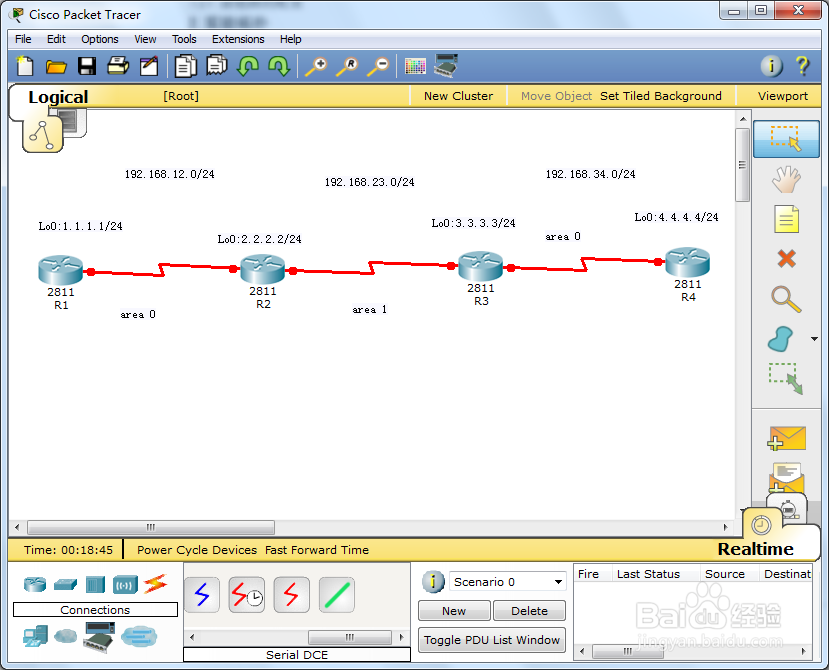Screen dimensions: 829x670
Task: Activate the Select tool
Action: [x=786, y=139]
